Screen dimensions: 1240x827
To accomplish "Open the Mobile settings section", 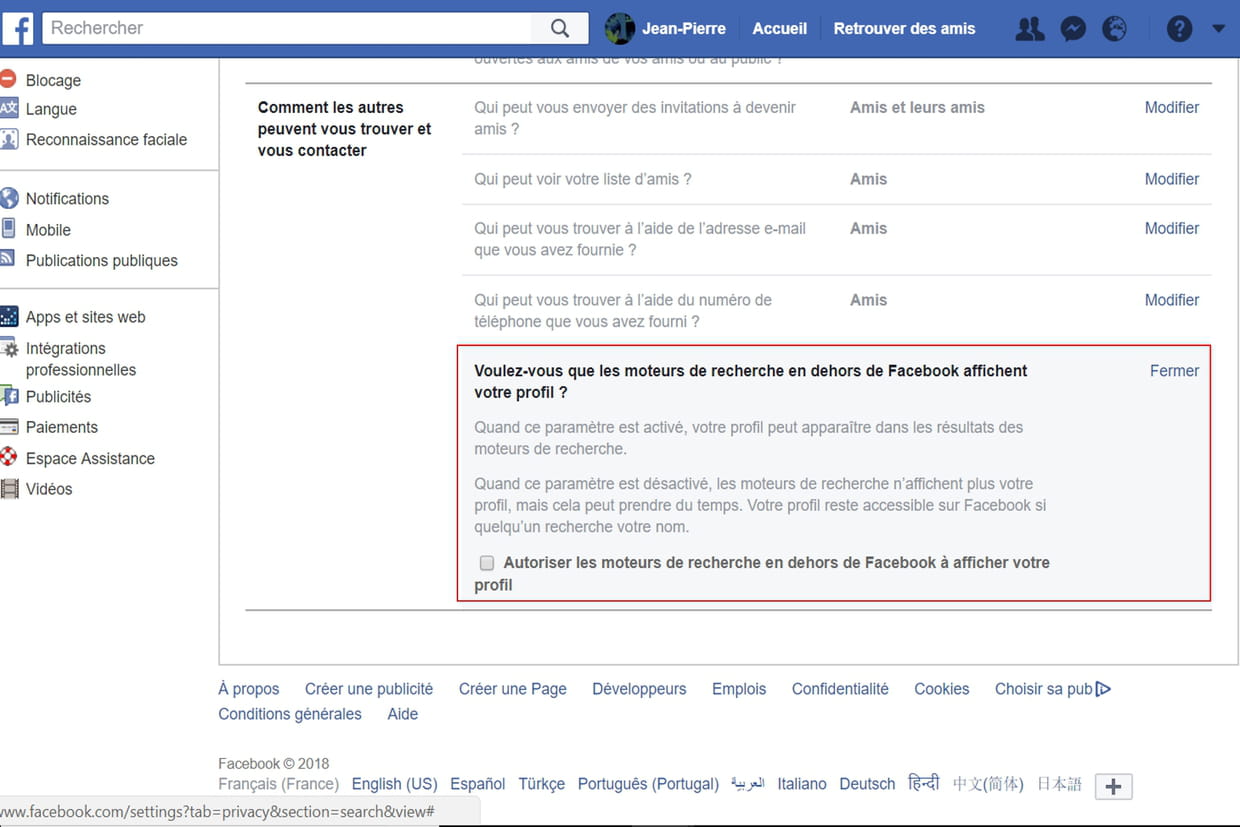I will (x=48, y=230).
